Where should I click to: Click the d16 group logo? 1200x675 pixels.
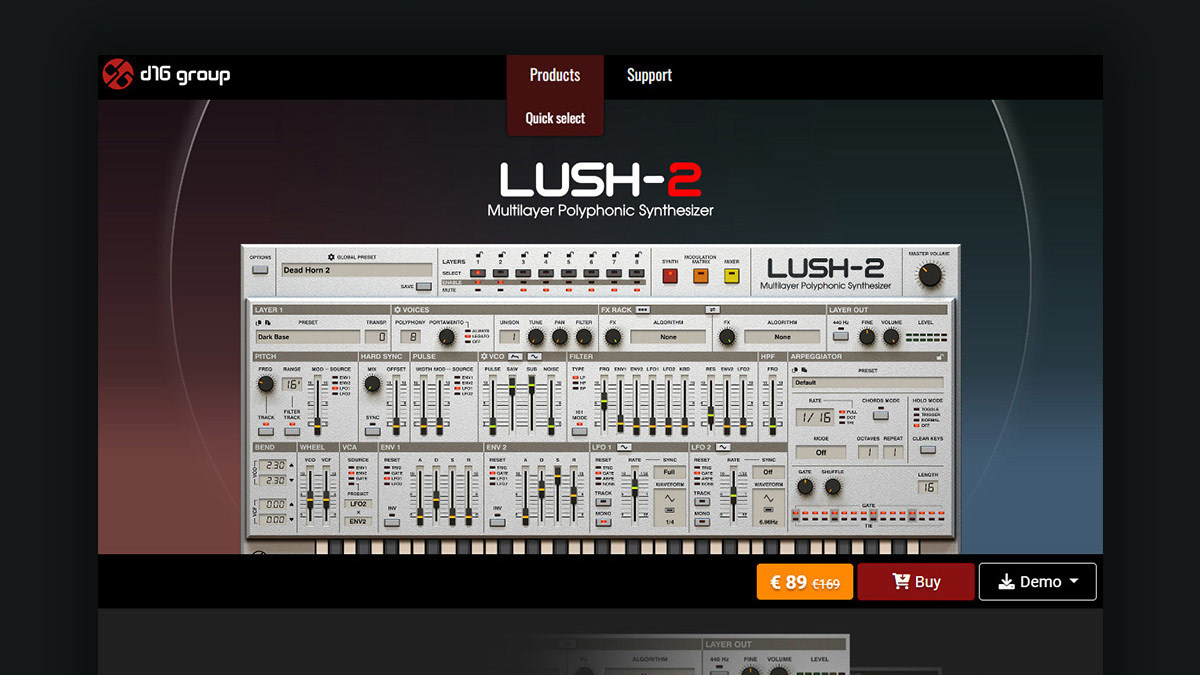click(166, 74)
